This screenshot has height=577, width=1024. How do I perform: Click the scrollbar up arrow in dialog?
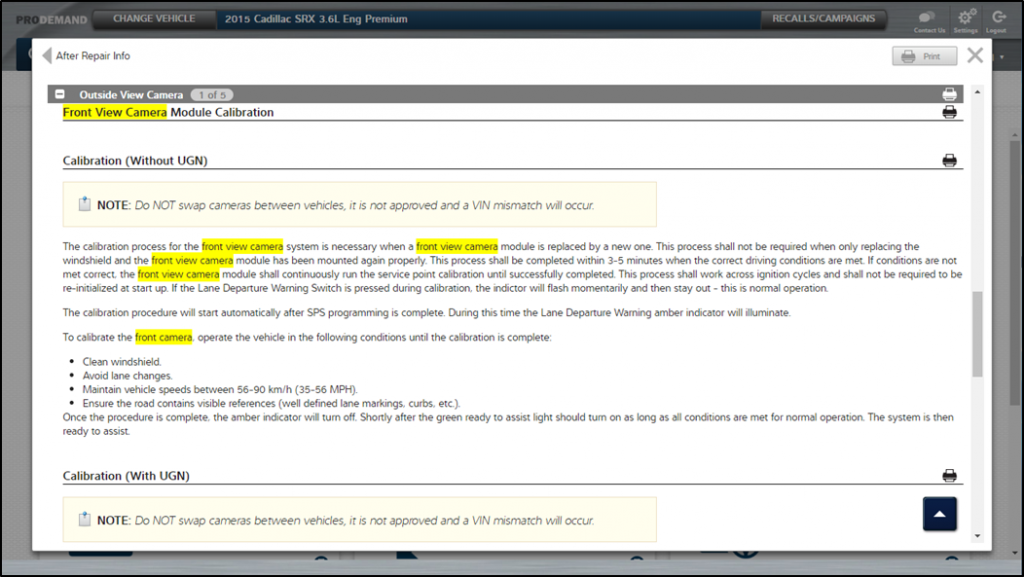977,92
